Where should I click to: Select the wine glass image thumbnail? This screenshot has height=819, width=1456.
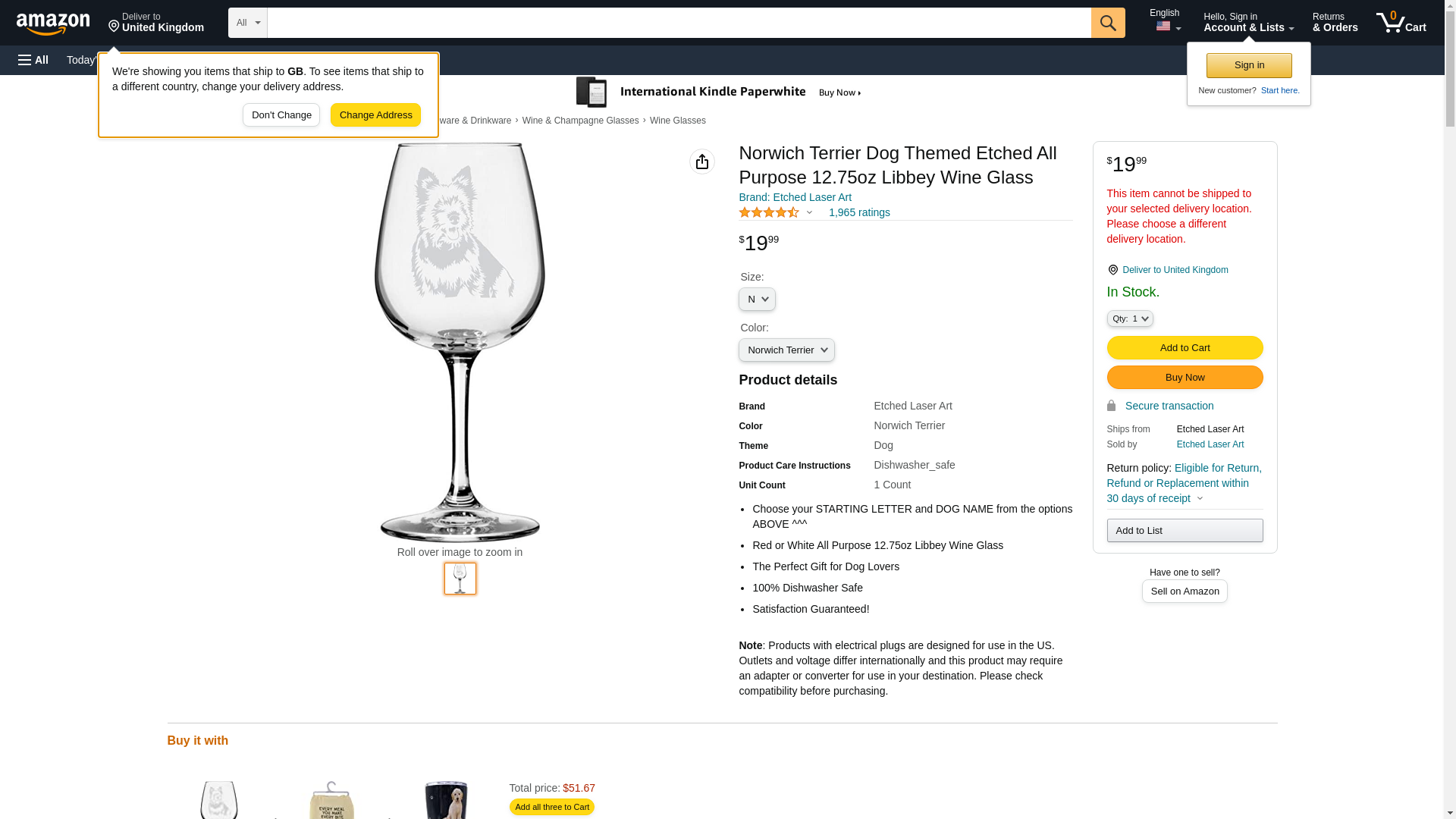[x=460, y=579]
